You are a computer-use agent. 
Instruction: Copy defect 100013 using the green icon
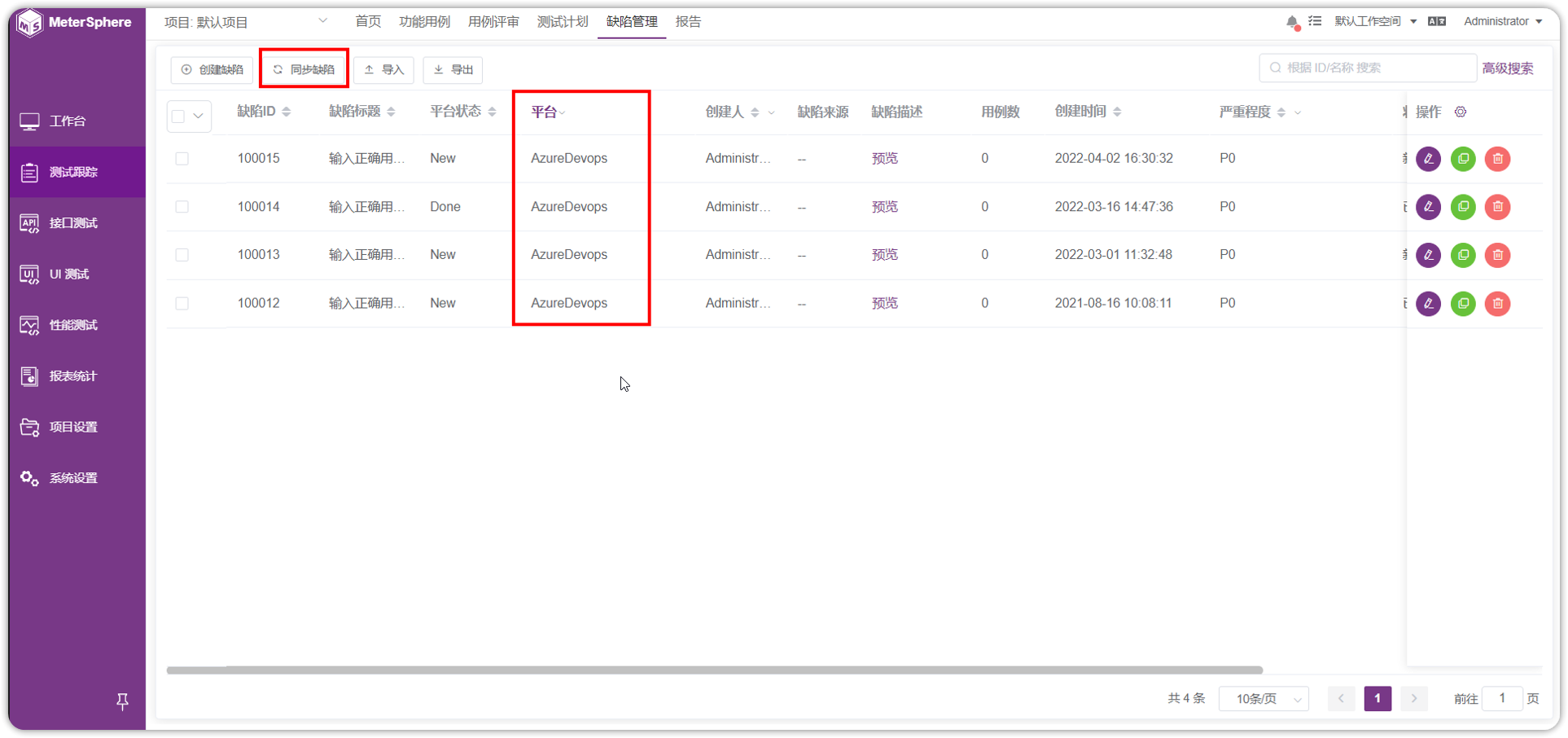(x=1463, y=255)
